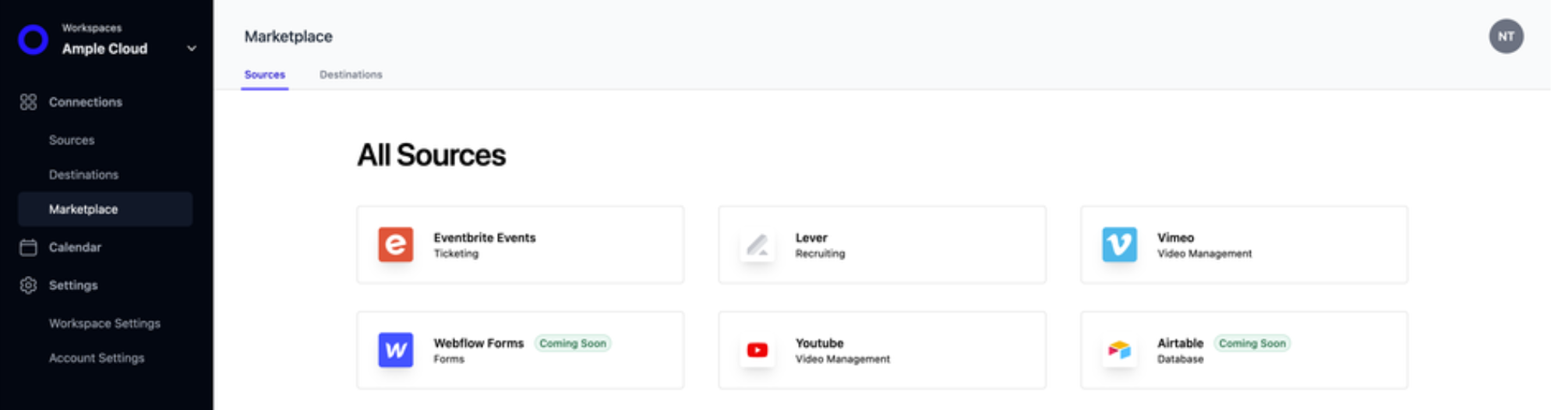This screenshot has width=1568, height=410.
Task: Open the NT user avatar menu
Action: coord(1506,37)
